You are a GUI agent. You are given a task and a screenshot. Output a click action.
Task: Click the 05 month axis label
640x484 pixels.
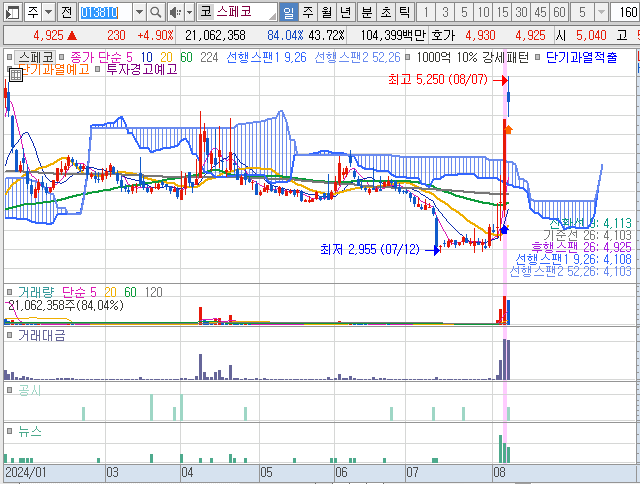pyautogui.click(x=266, y=473)
